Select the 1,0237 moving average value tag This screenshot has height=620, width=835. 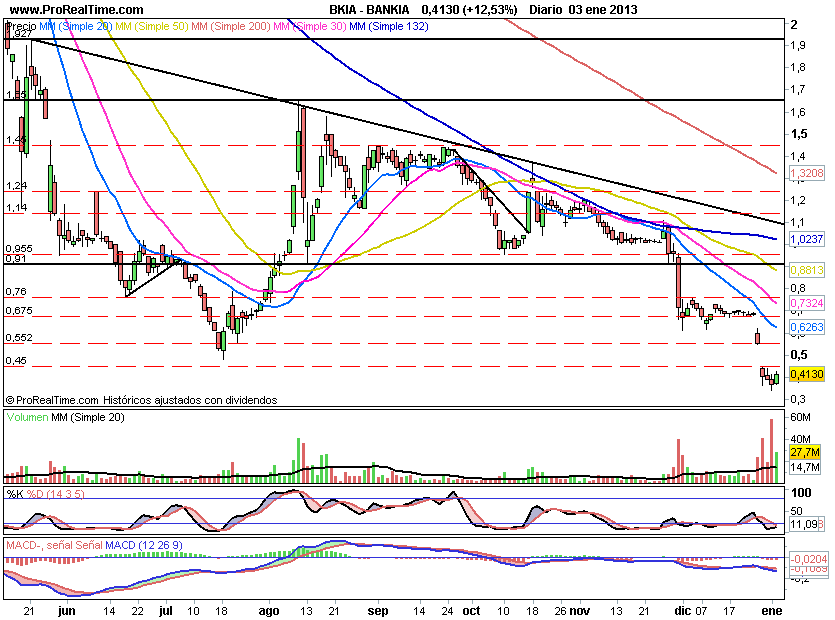click(807, 239)
